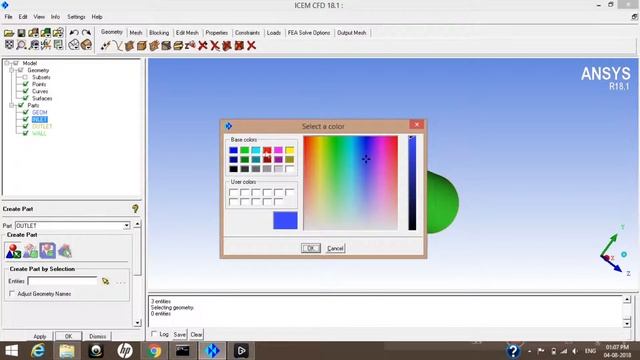The width and height of the screenshot is (640, 360).
Task: Toggle the GEOM part checkbox
Action: tap(25, 112)
